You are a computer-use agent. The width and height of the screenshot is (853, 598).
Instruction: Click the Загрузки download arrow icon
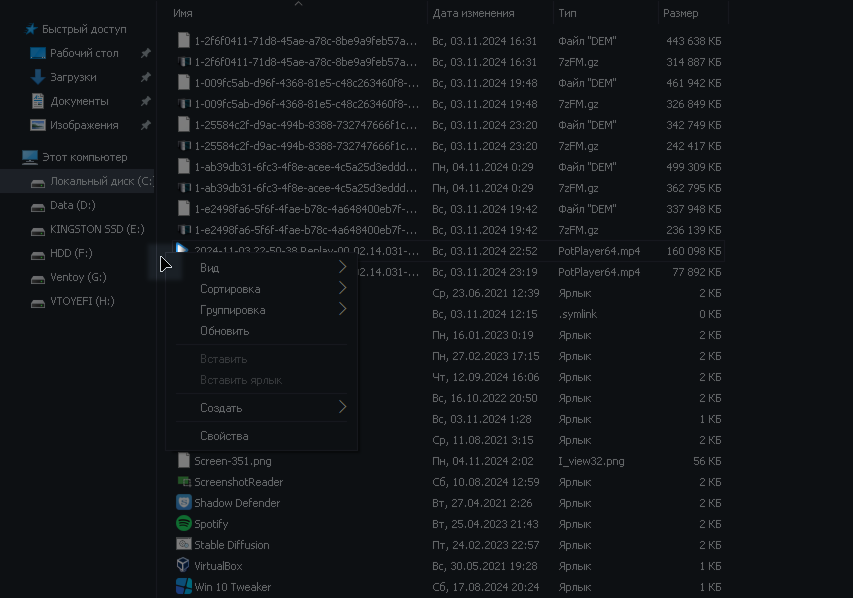point(38,77)
